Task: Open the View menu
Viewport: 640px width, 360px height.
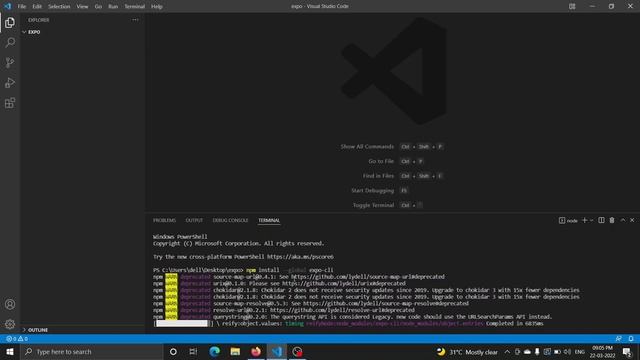Action: 82,7
